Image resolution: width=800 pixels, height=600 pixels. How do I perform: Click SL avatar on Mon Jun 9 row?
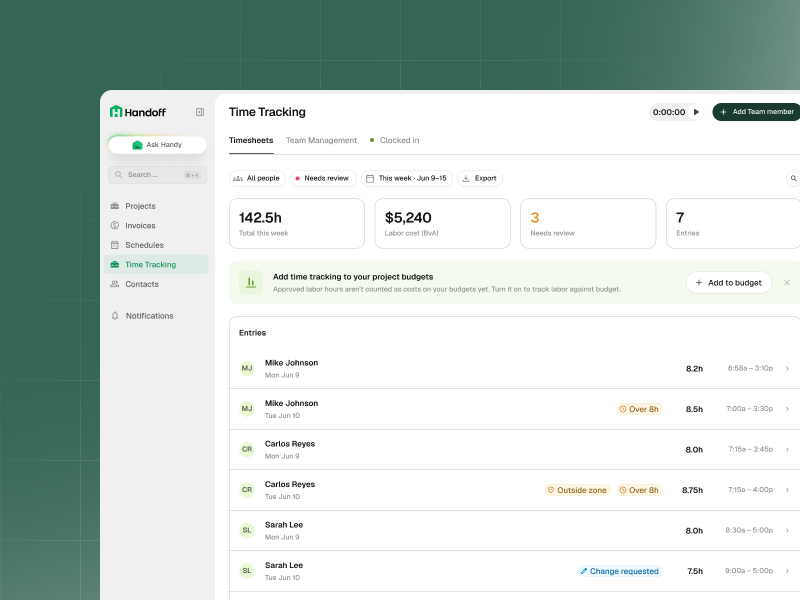coord(247,531)
